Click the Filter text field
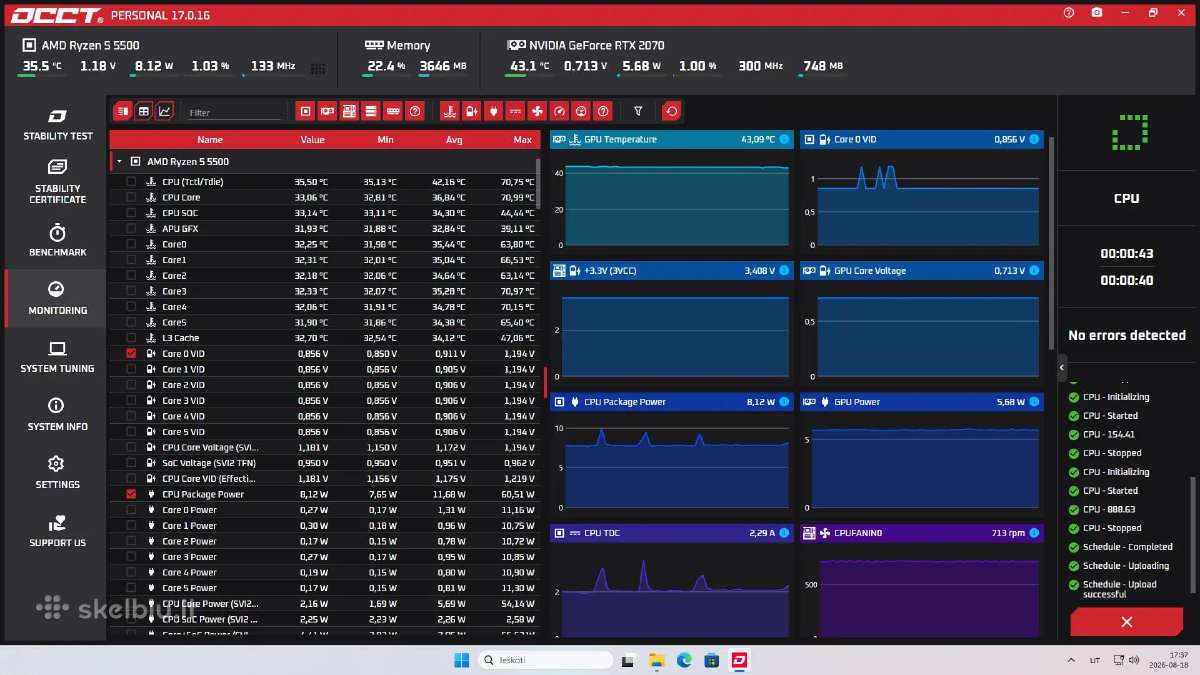The height and width of the screenshot is (675, 1200). pos(234,113)
